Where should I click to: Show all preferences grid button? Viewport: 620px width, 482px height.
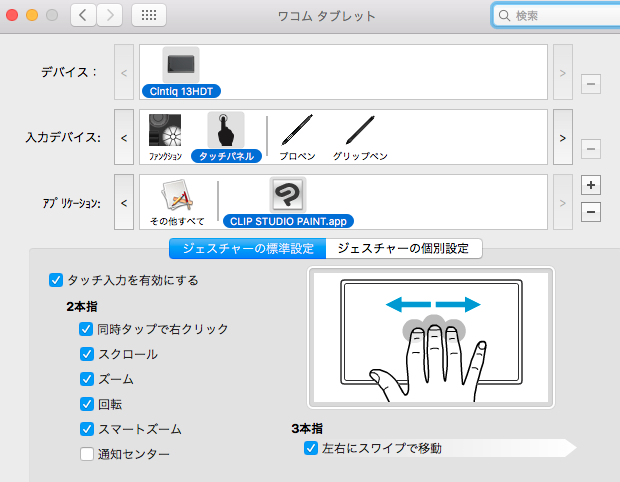pos(149,15)
